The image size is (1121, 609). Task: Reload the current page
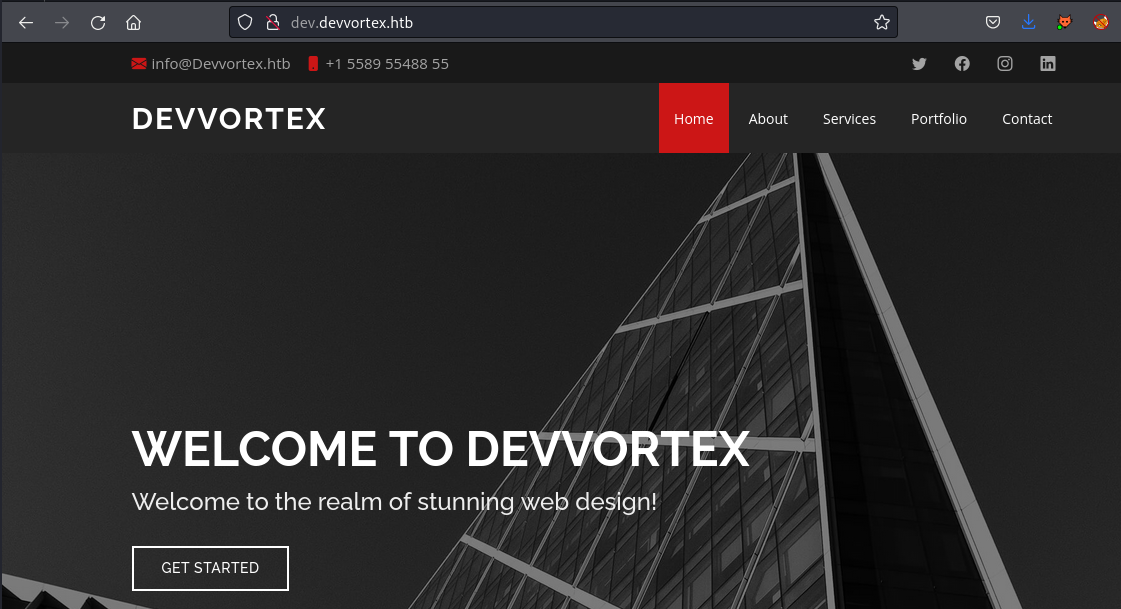[x=97, y=22]
